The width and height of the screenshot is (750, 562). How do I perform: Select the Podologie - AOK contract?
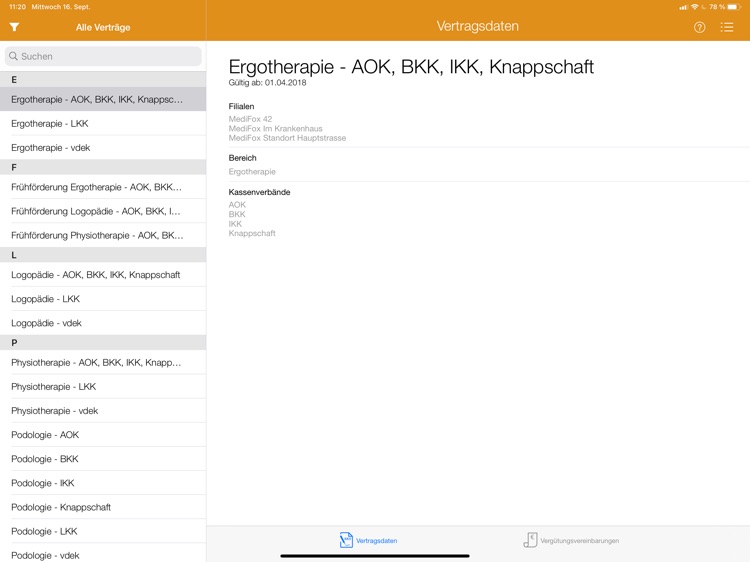[103, 435]
